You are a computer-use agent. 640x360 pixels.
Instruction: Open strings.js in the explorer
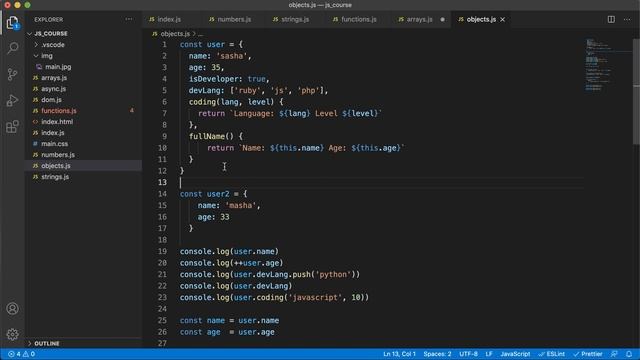coord(55,177)
